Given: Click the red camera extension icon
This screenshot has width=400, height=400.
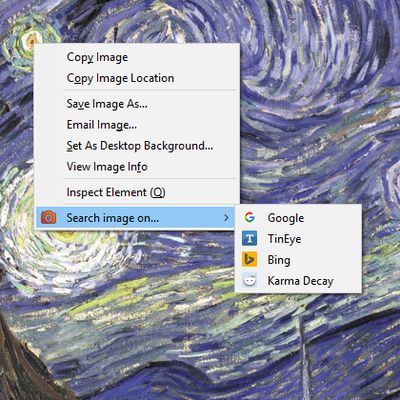Looking at the screenshot, I should pyautogui.click(x=49, y=217).
